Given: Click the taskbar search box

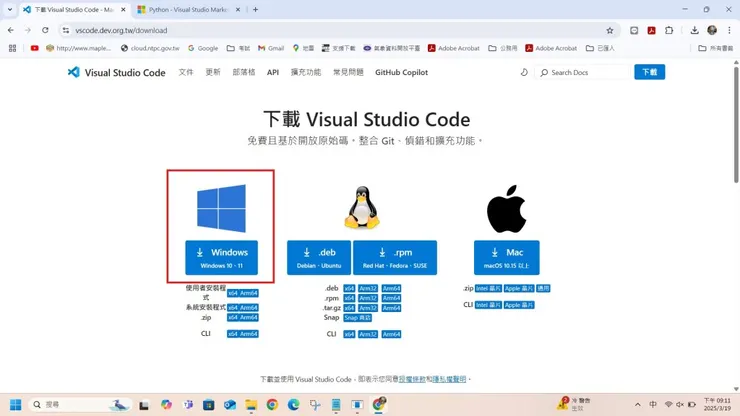Looking at the screenshot, I should 80,405.
